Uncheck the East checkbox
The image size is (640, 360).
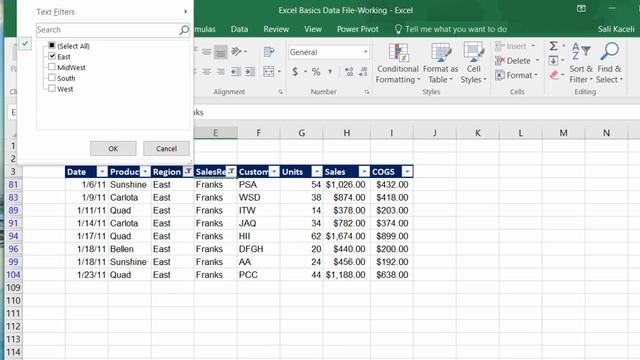[x=52, y=56]
